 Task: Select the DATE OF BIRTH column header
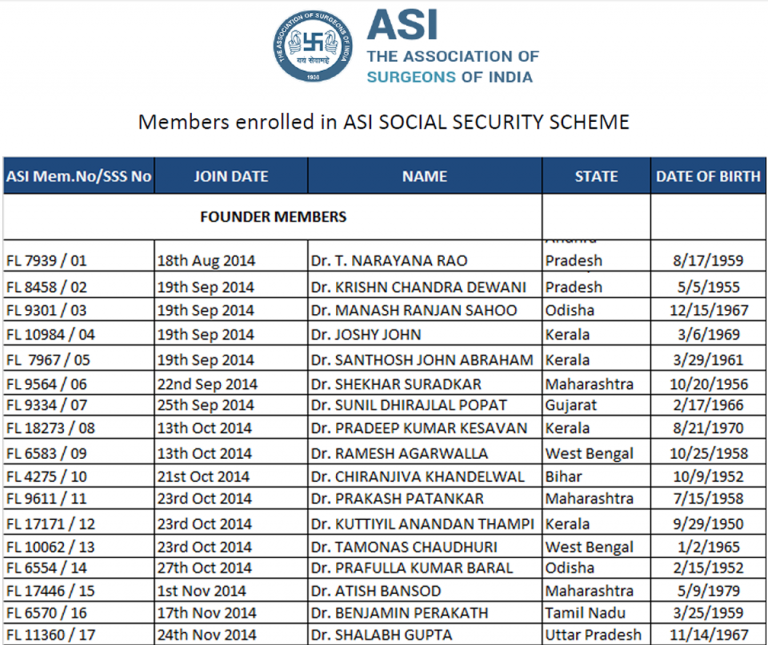click(x=708, y=177)
